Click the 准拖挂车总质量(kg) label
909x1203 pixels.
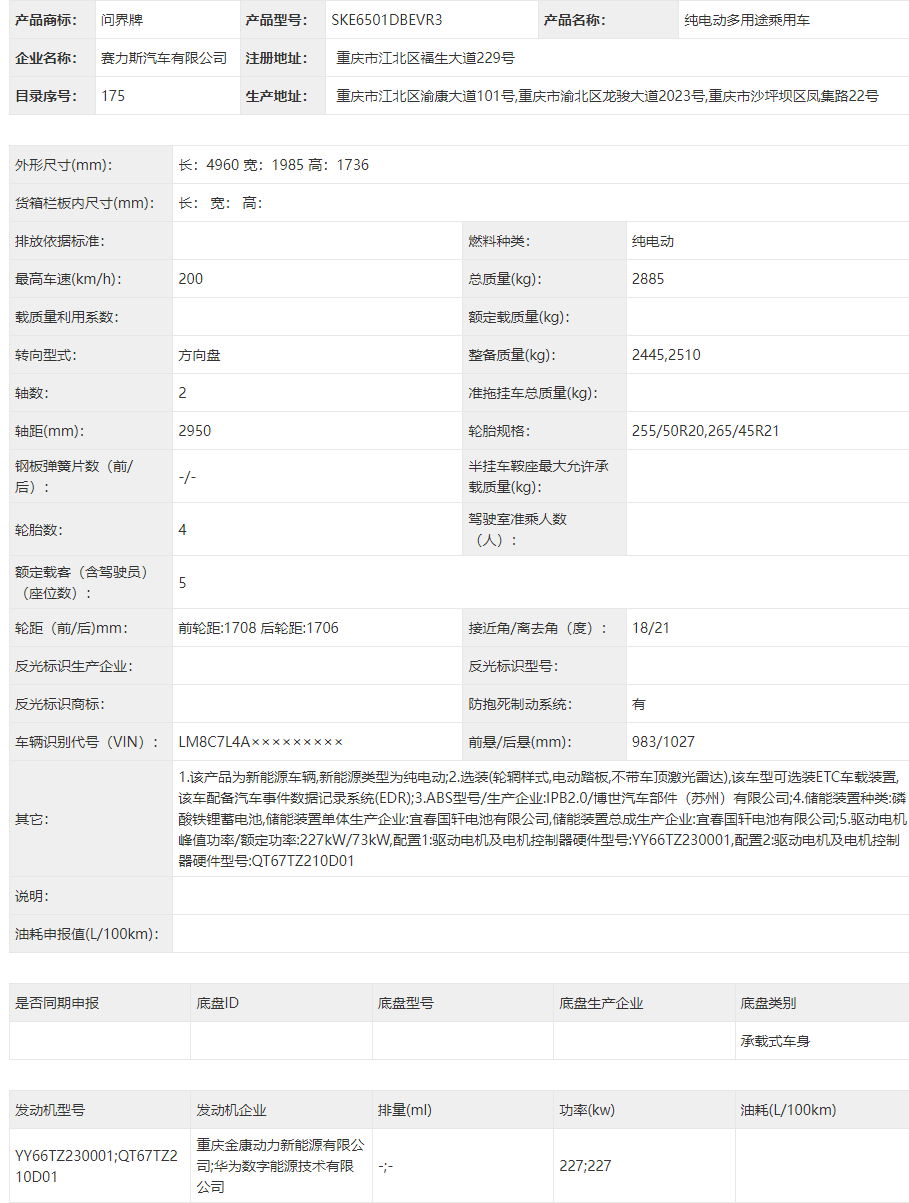pyautogui.click(x=533, y=393)
